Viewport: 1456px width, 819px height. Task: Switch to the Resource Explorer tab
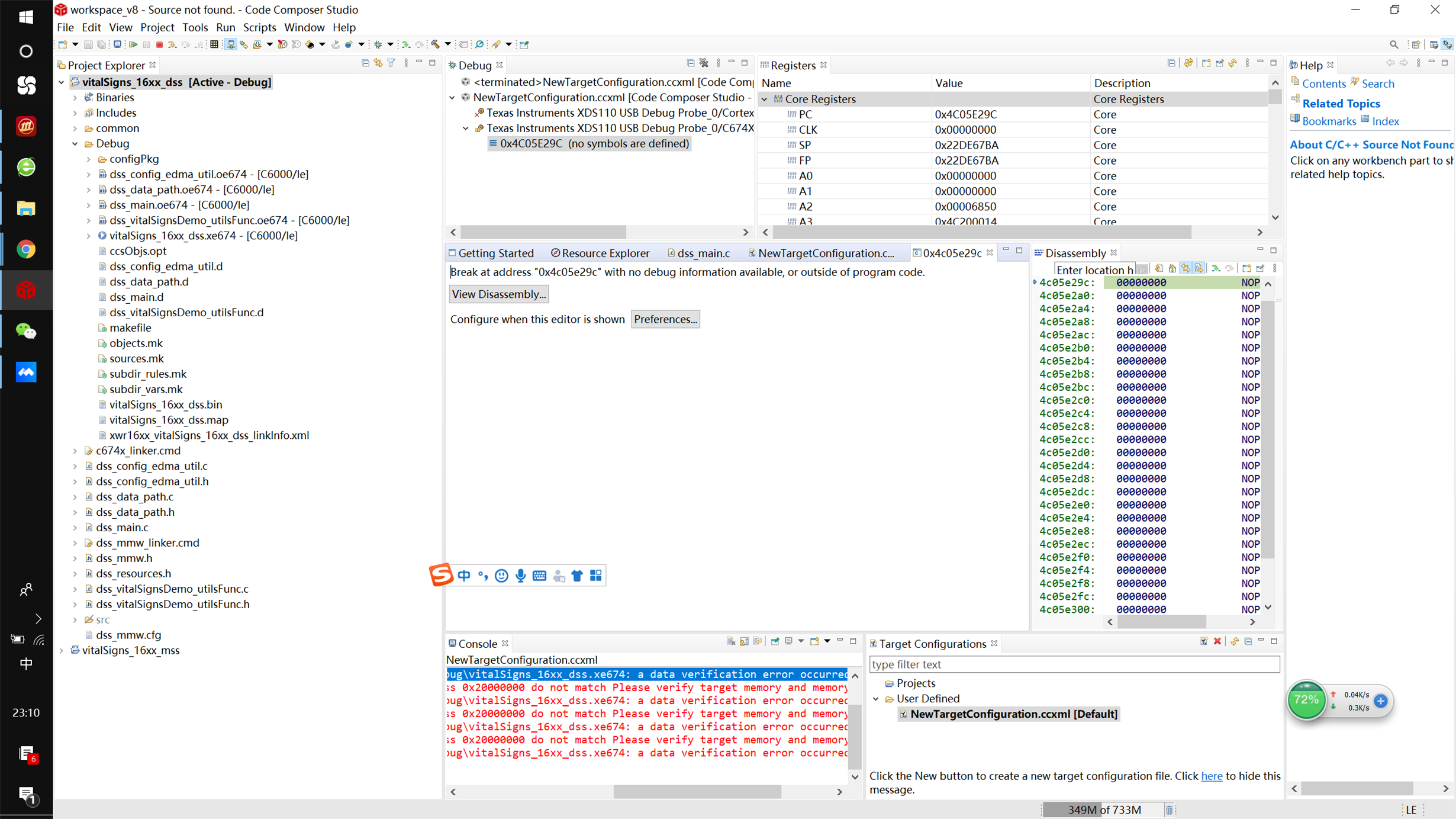(600, 253)
